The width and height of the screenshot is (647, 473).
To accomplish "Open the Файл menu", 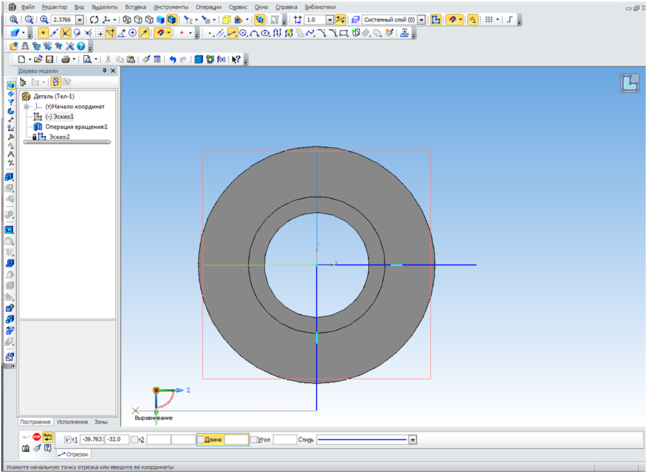I will point(28,7).
